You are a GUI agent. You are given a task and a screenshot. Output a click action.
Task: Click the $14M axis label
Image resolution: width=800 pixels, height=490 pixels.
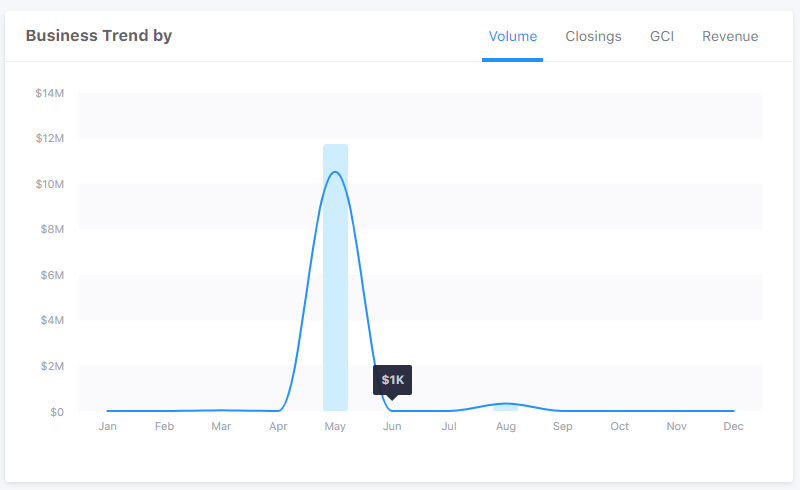49,93
